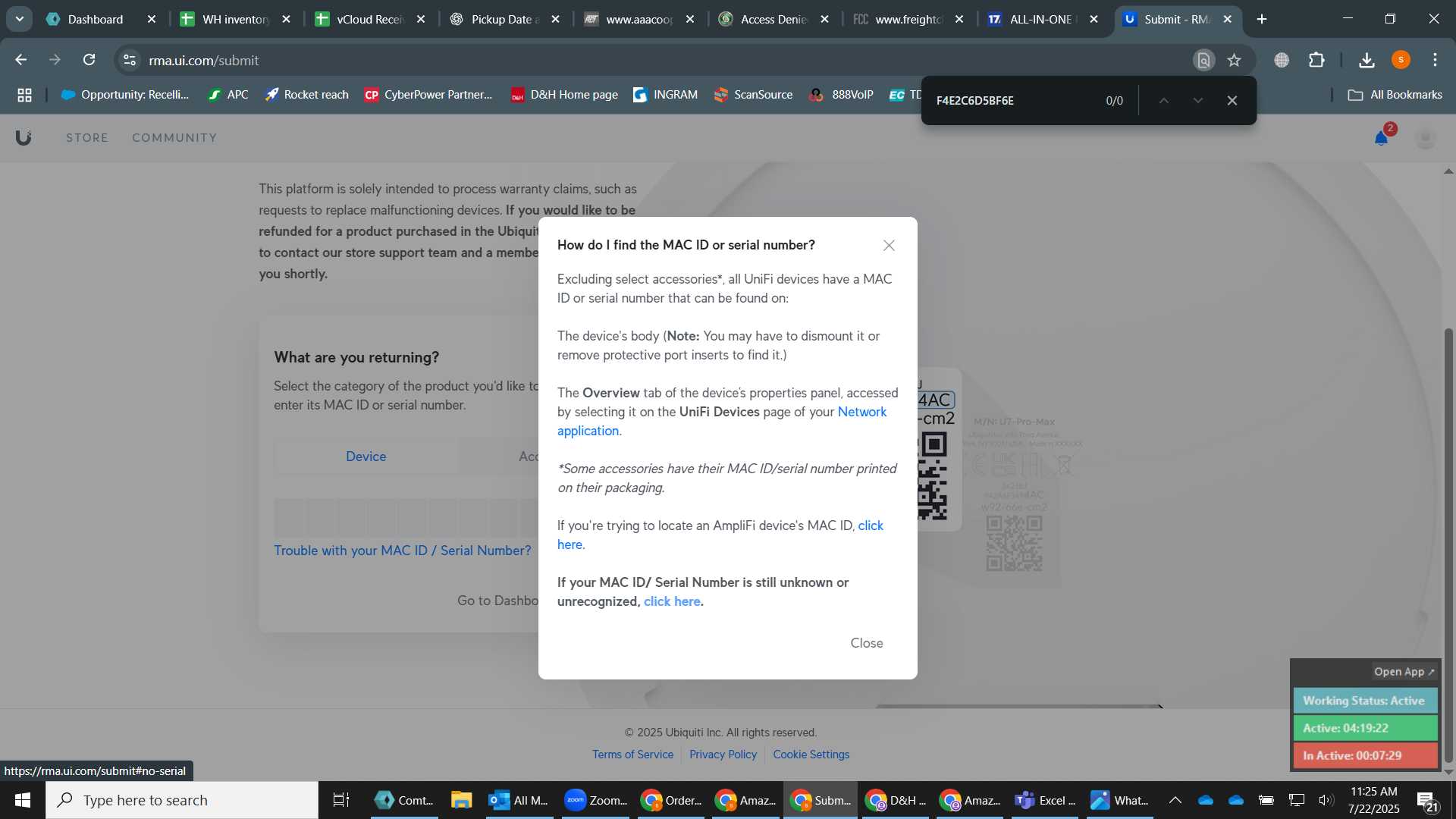Open a new browser tab
1456x819 pixels.
(x=1262, y=19)
